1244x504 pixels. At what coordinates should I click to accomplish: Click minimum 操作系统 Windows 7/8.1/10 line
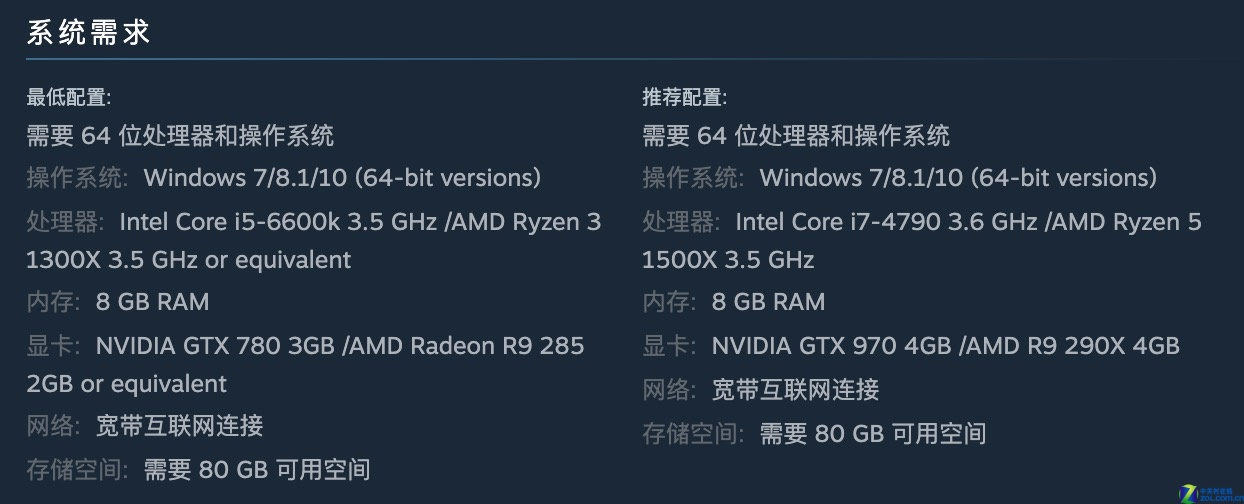[284, 178]
